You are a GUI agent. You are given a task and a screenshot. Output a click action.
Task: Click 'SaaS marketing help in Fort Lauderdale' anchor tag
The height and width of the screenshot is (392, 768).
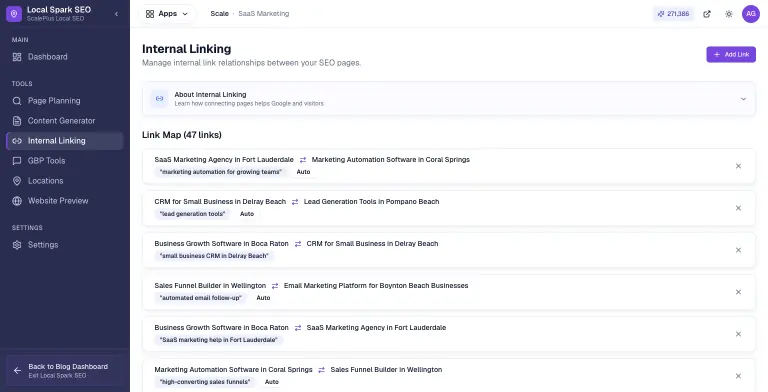pyautogui.click(x=219, y=340)
